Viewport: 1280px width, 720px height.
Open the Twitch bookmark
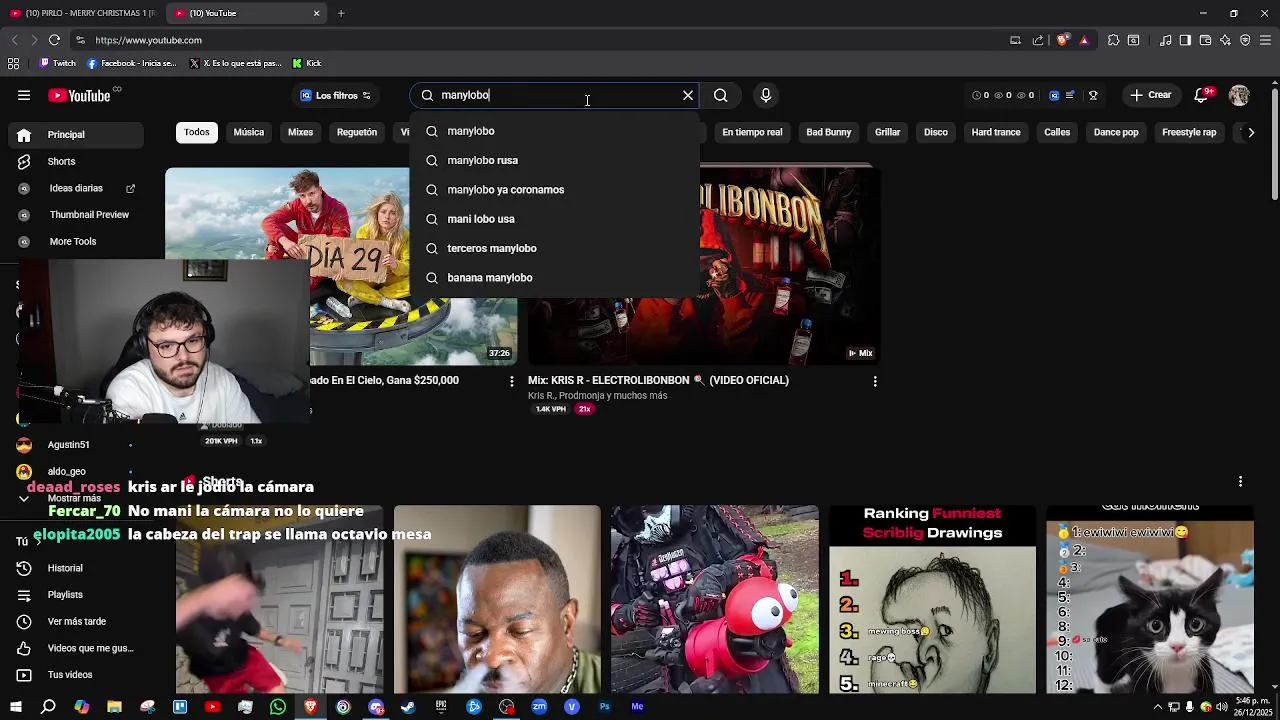[57, 63]
